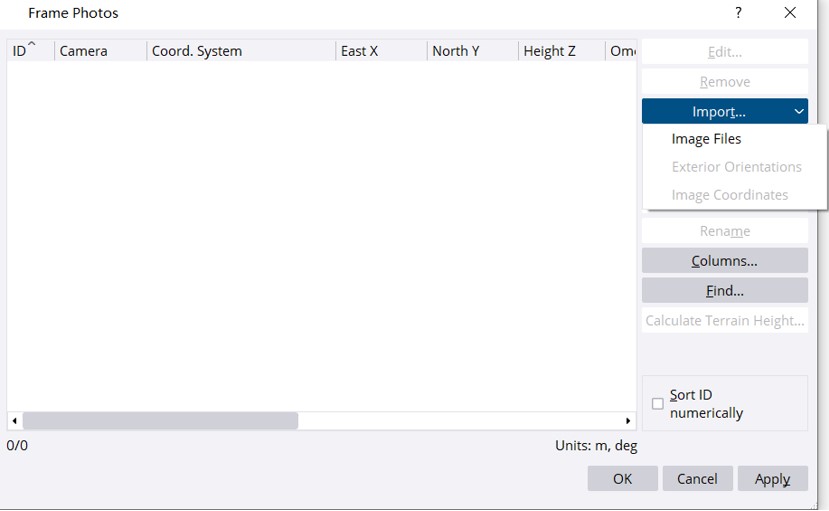Screen dimensions: 829x511
Task: Cancel the Frame Photos dialog
Action: (697, 479)
